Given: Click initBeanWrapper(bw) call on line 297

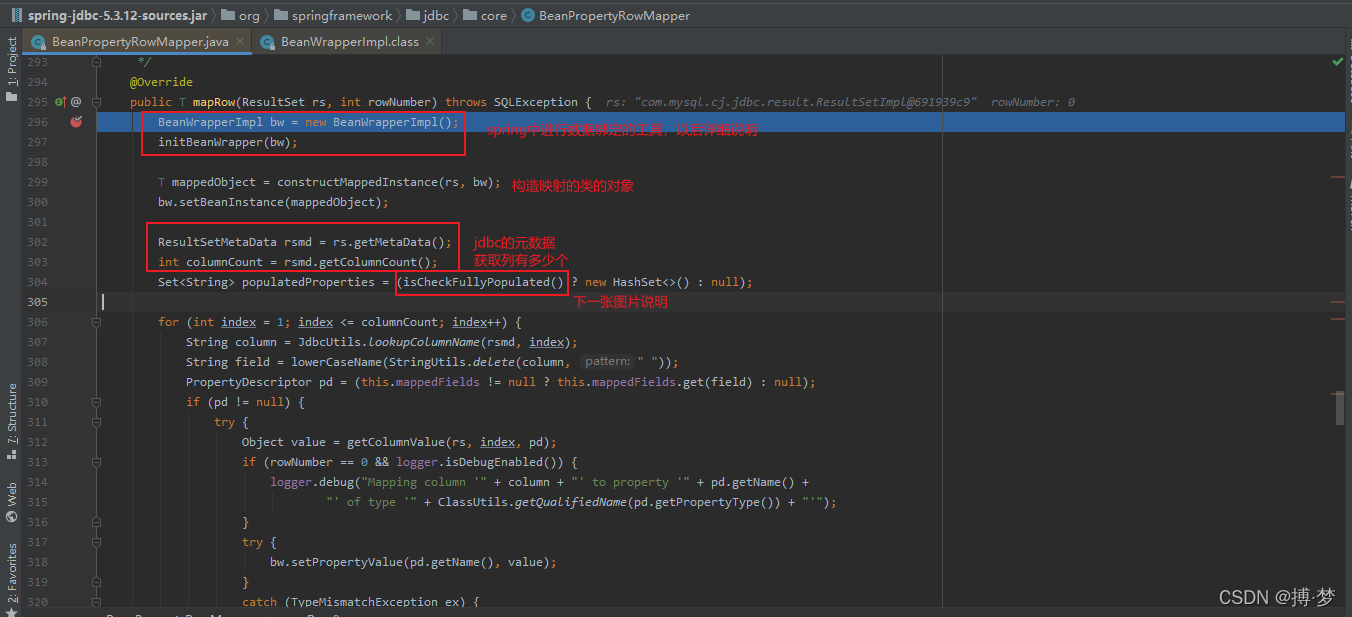Looking at the screenshot, I should pos(228,142).
